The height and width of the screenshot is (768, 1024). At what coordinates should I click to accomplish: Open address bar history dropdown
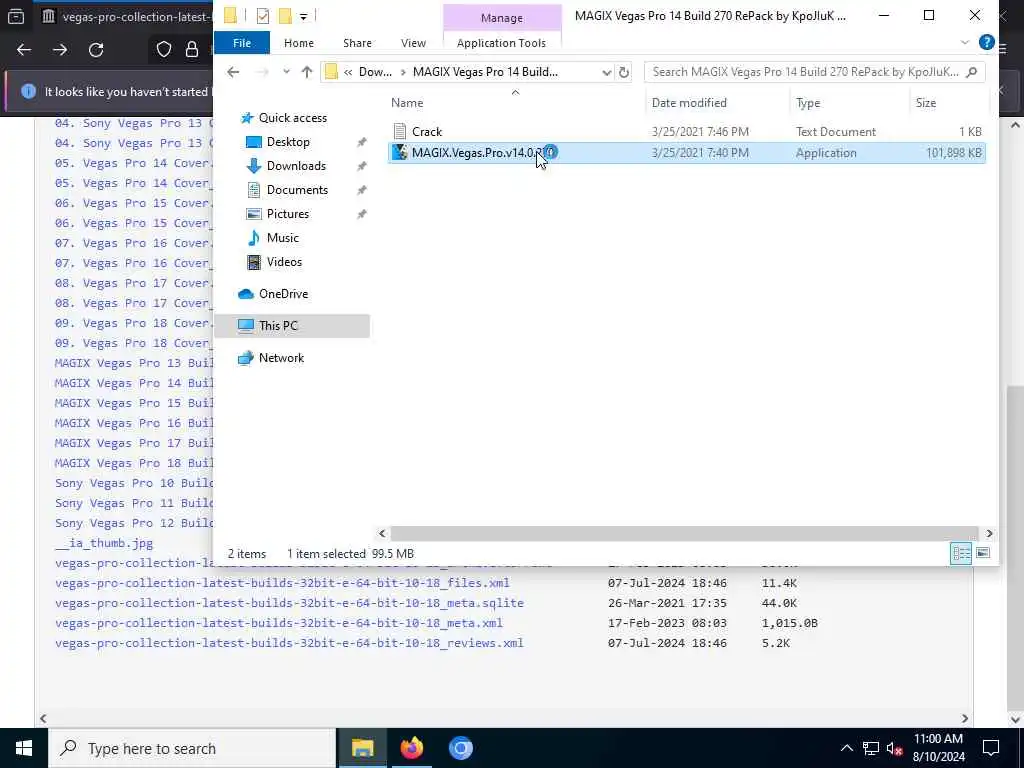[606, 72]
